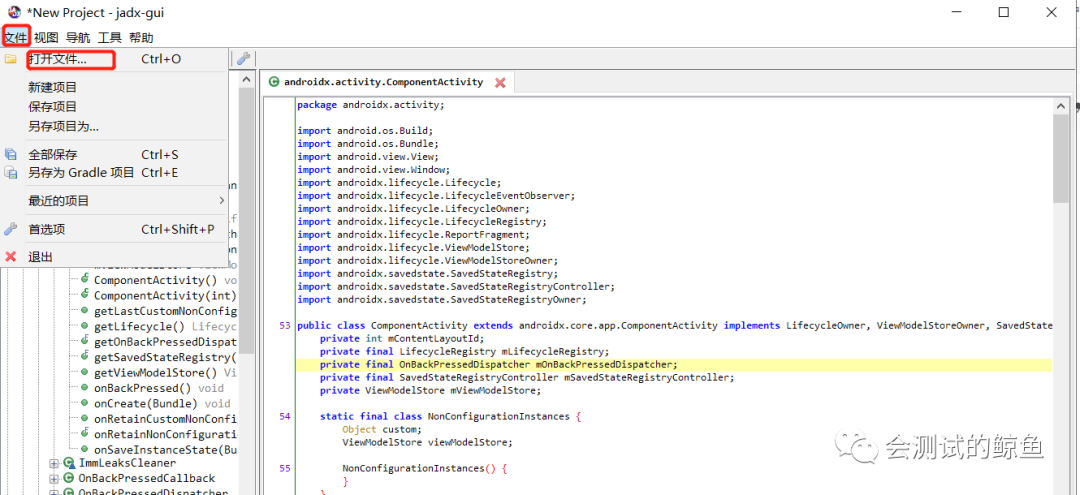Click the class icon on the ComponentActivity tab
This screenshot has width=1080, height=495.
(x=273, y=82)
